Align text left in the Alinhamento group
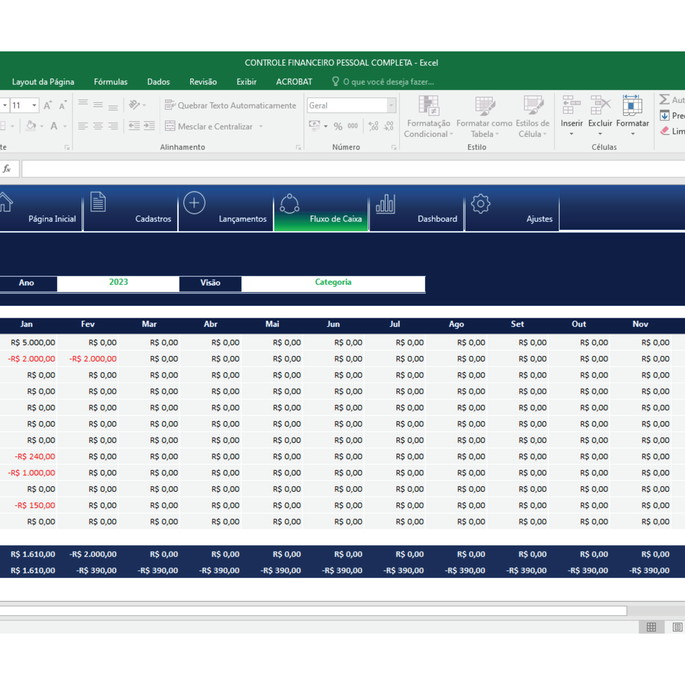 [83, 126]
